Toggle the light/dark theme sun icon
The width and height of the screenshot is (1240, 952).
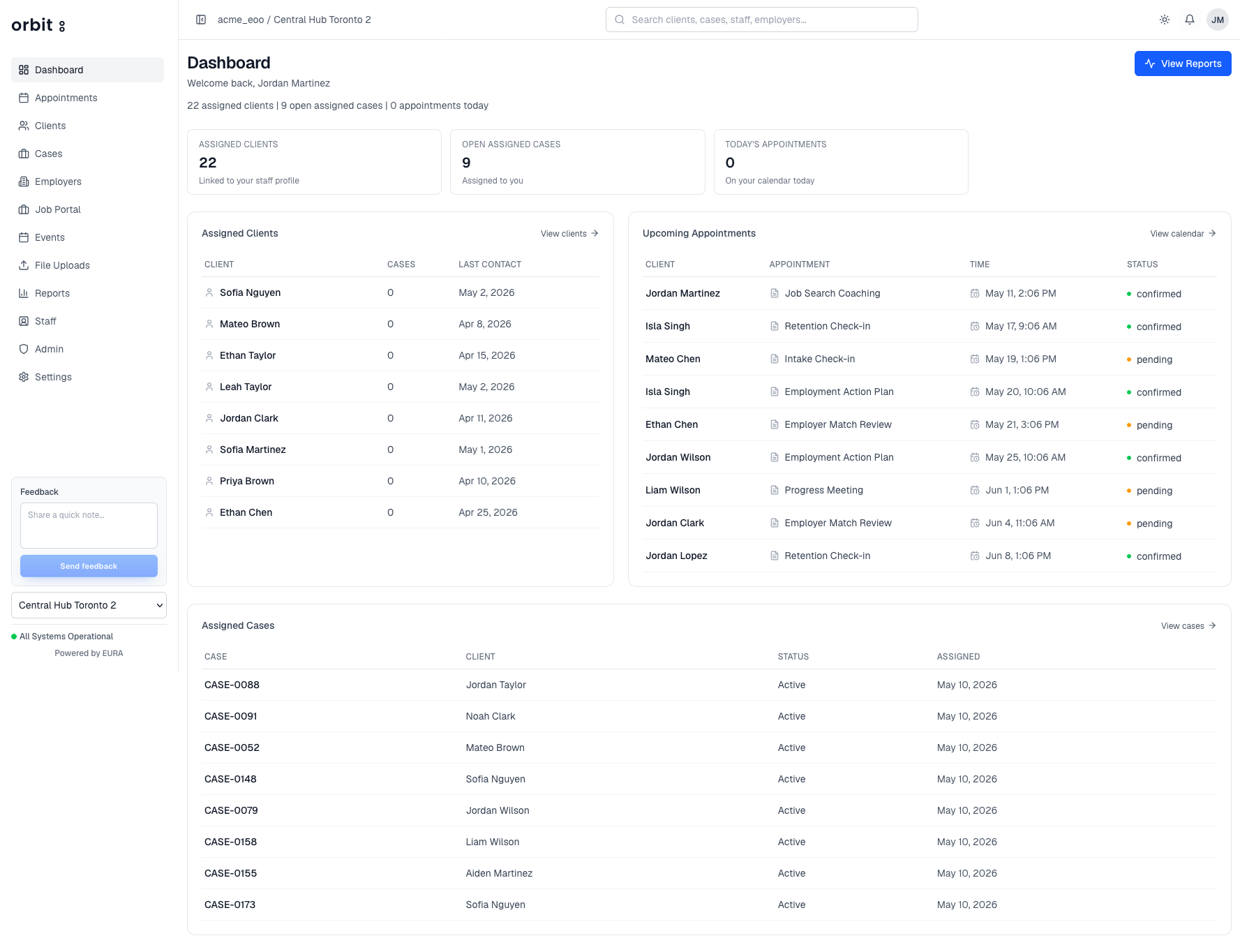1165,20
